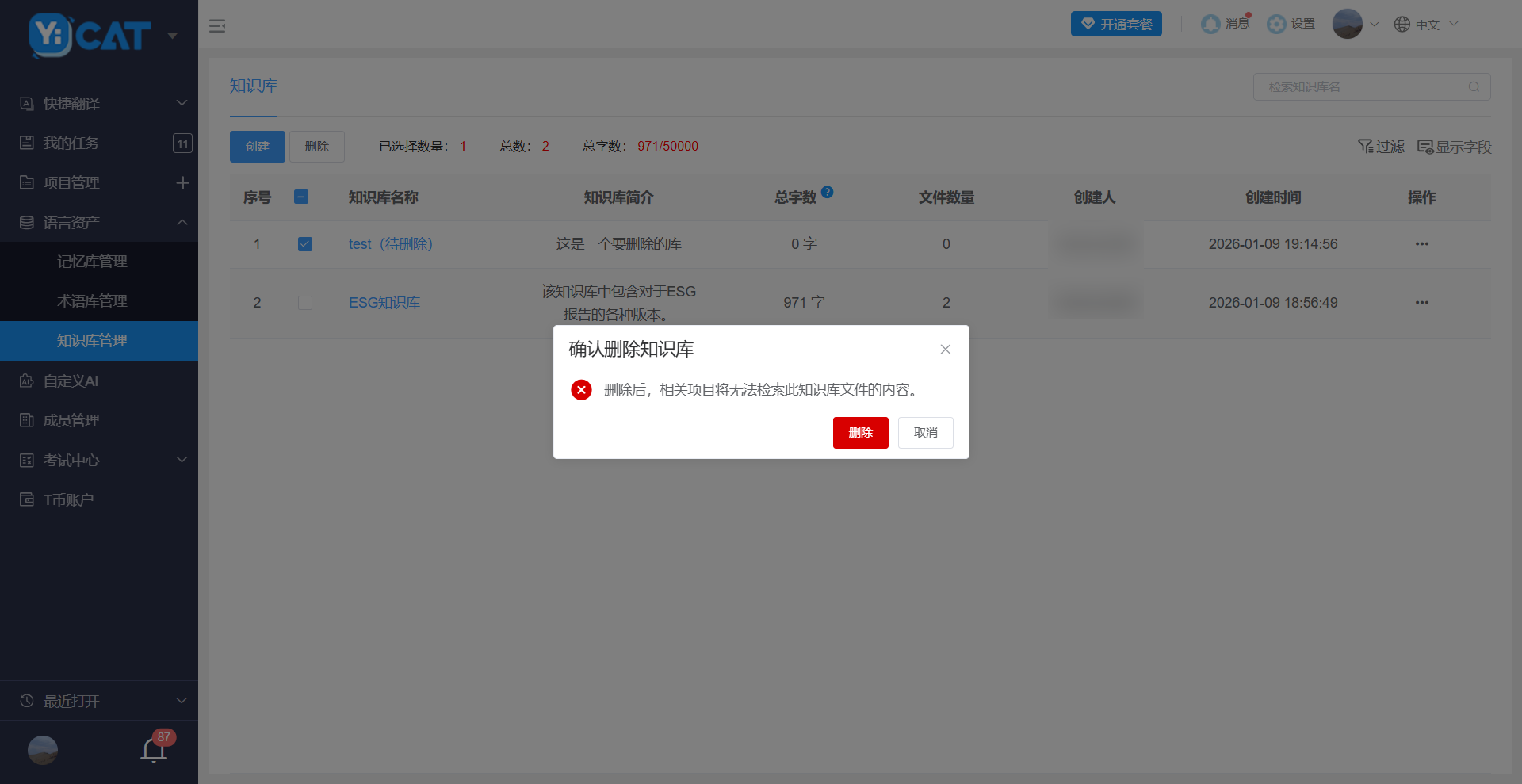Go to 记忆库管理 in sidebar
Viewport: 1522px width, 784px height.
(x=92, y=262)
